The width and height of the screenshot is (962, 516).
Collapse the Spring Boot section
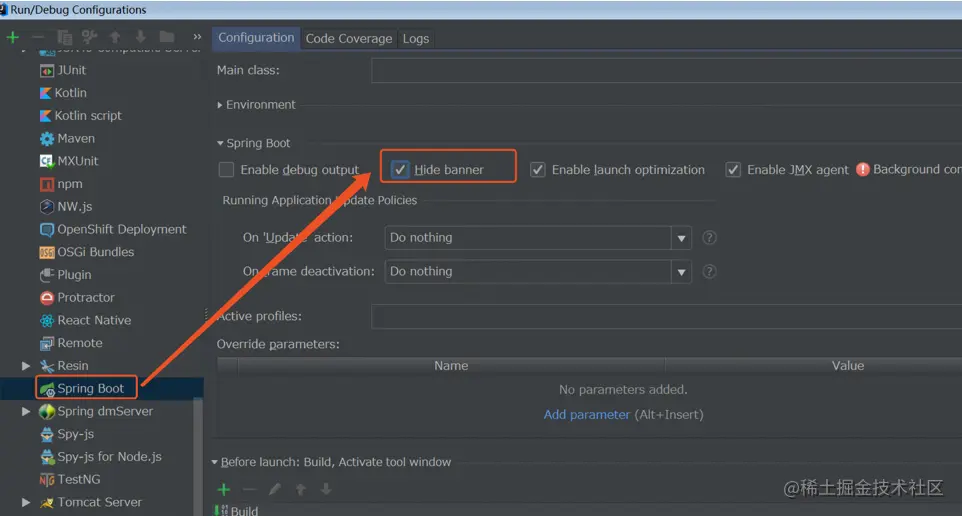tap(220, 144)
